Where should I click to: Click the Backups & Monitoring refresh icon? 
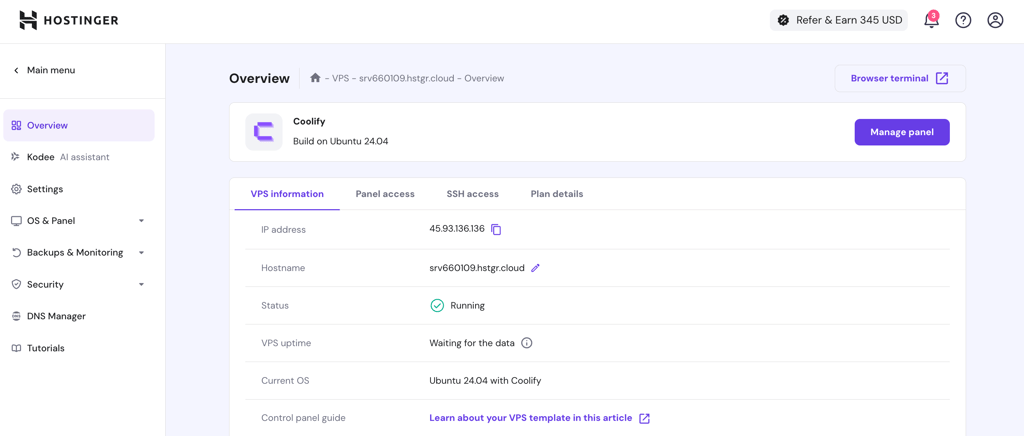16,253
